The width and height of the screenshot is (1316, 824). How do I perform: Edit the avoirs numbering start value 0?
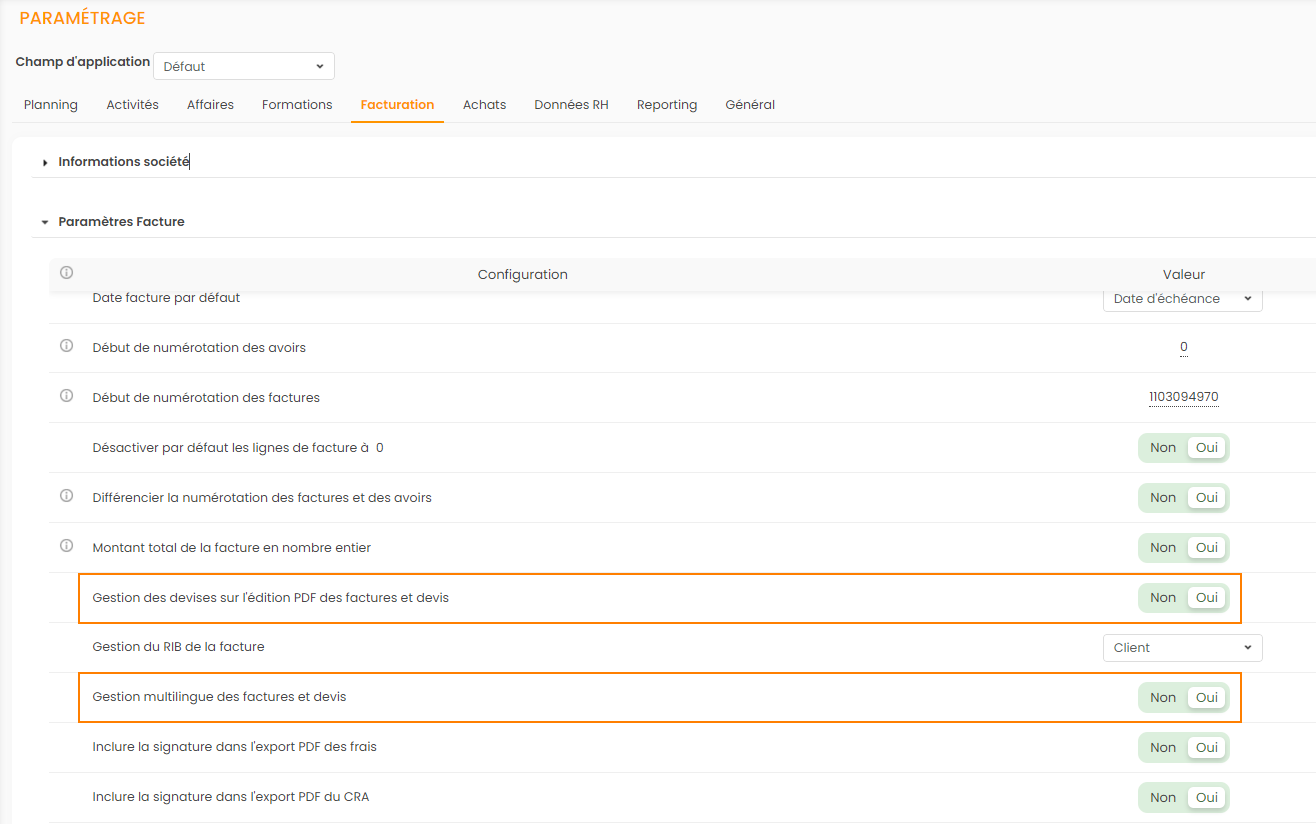1183,348
